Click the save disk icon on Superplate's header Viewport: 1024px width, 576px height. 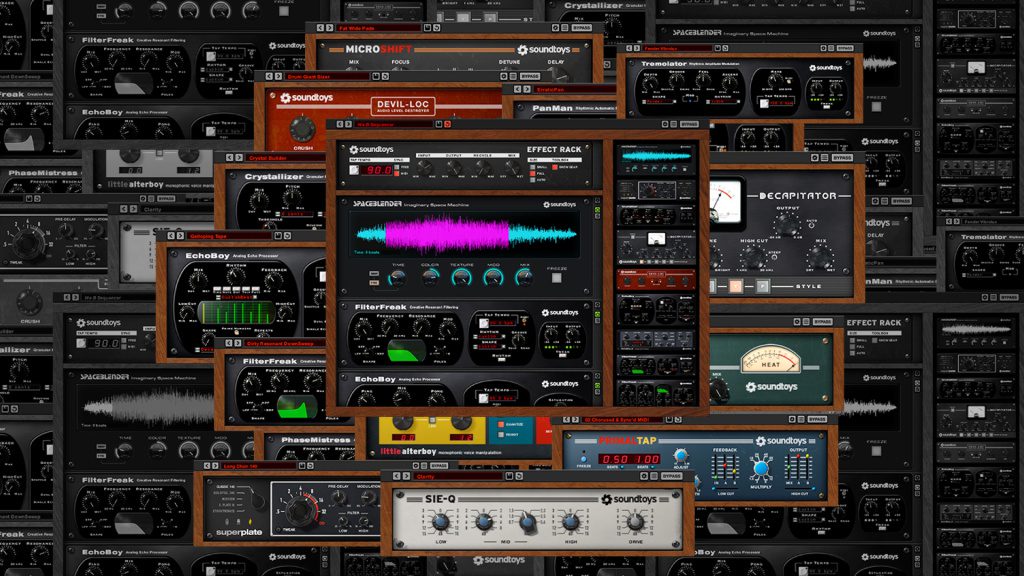[x=301, y=466]
